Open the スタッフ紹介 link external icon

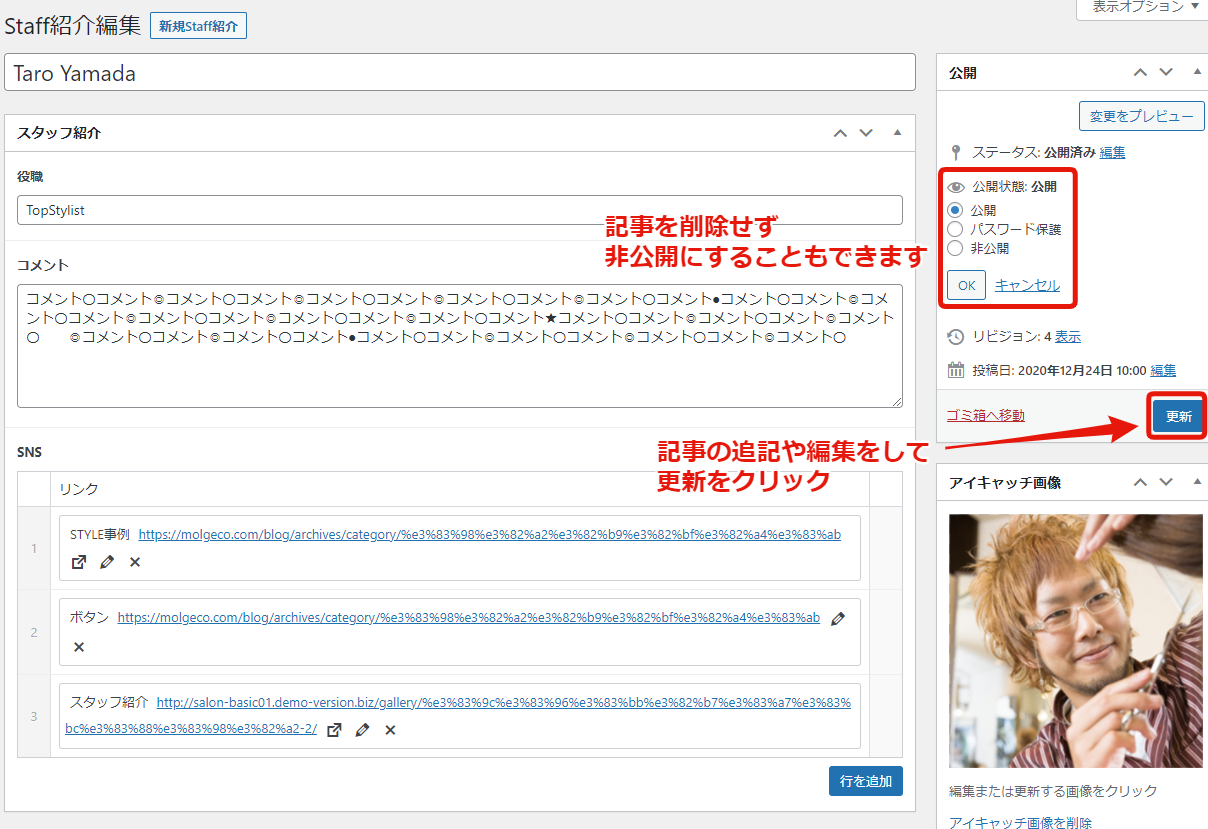335,730
